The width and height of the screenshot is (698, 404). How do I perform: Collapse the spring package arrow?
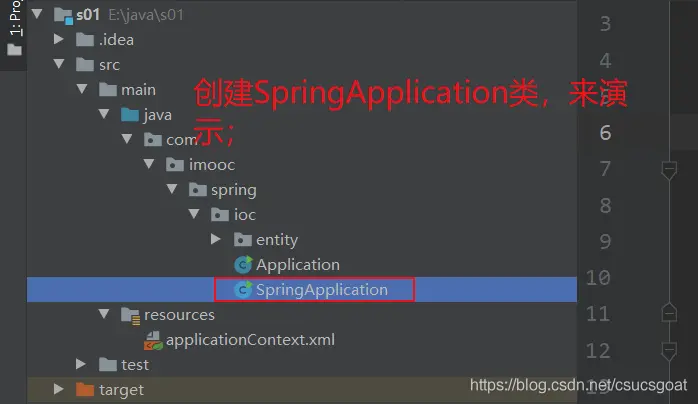pos(172,189)
